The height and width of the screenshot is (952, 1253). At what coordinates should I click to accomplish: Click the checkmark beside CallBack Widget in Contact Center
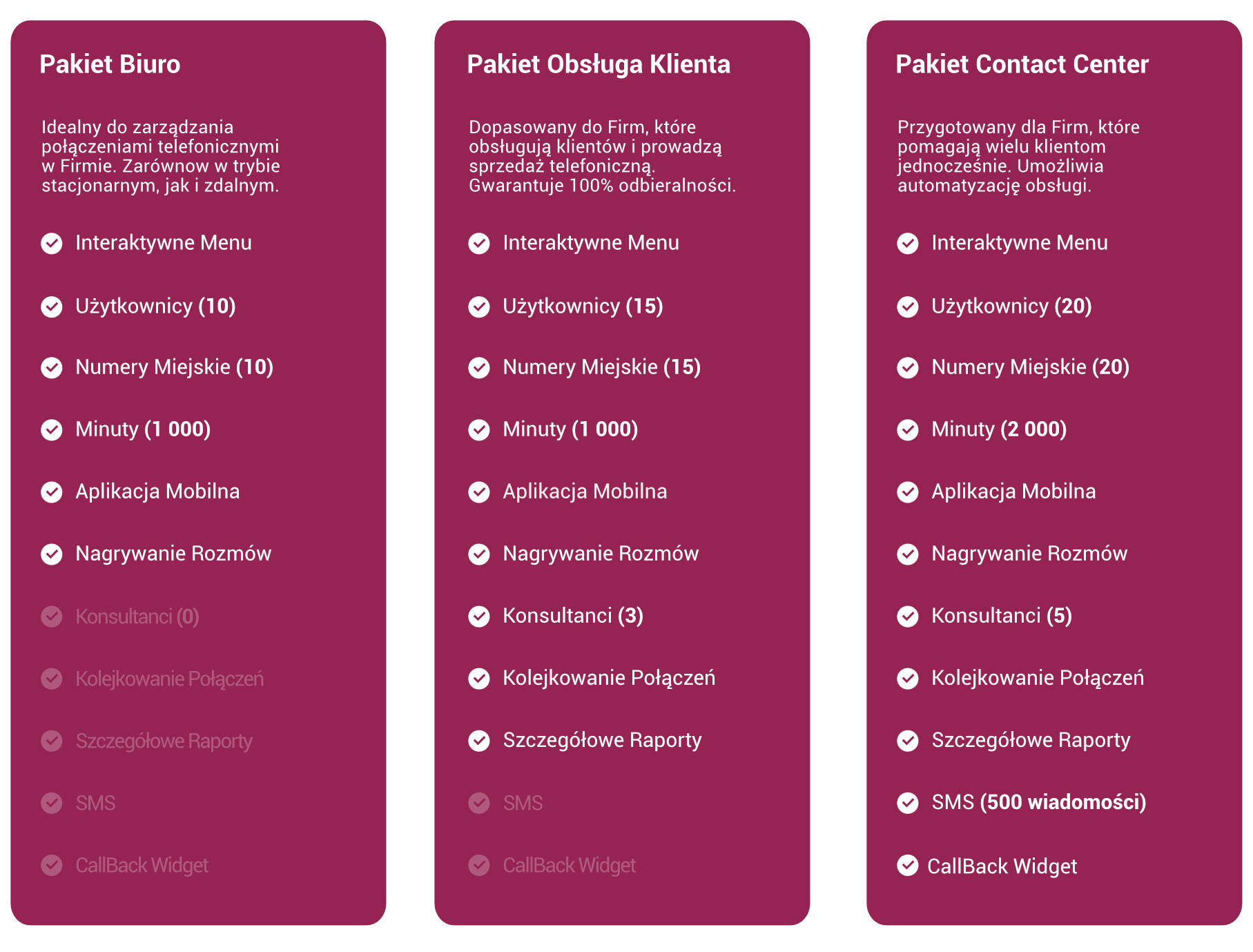(908, 864)
